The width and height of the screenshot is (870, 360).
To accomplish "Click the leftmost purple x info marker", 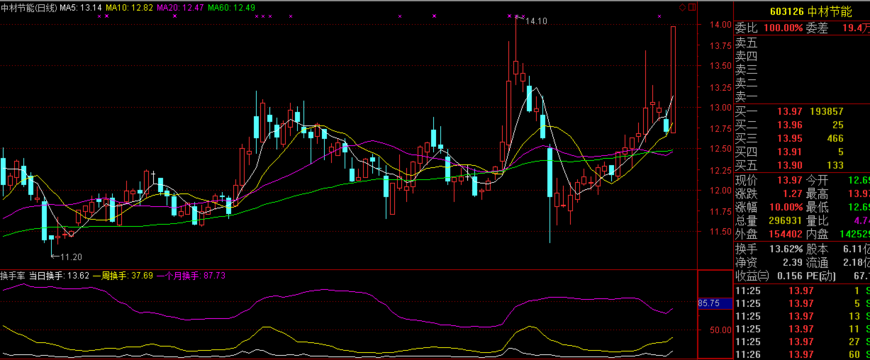I will click(99, 17).
